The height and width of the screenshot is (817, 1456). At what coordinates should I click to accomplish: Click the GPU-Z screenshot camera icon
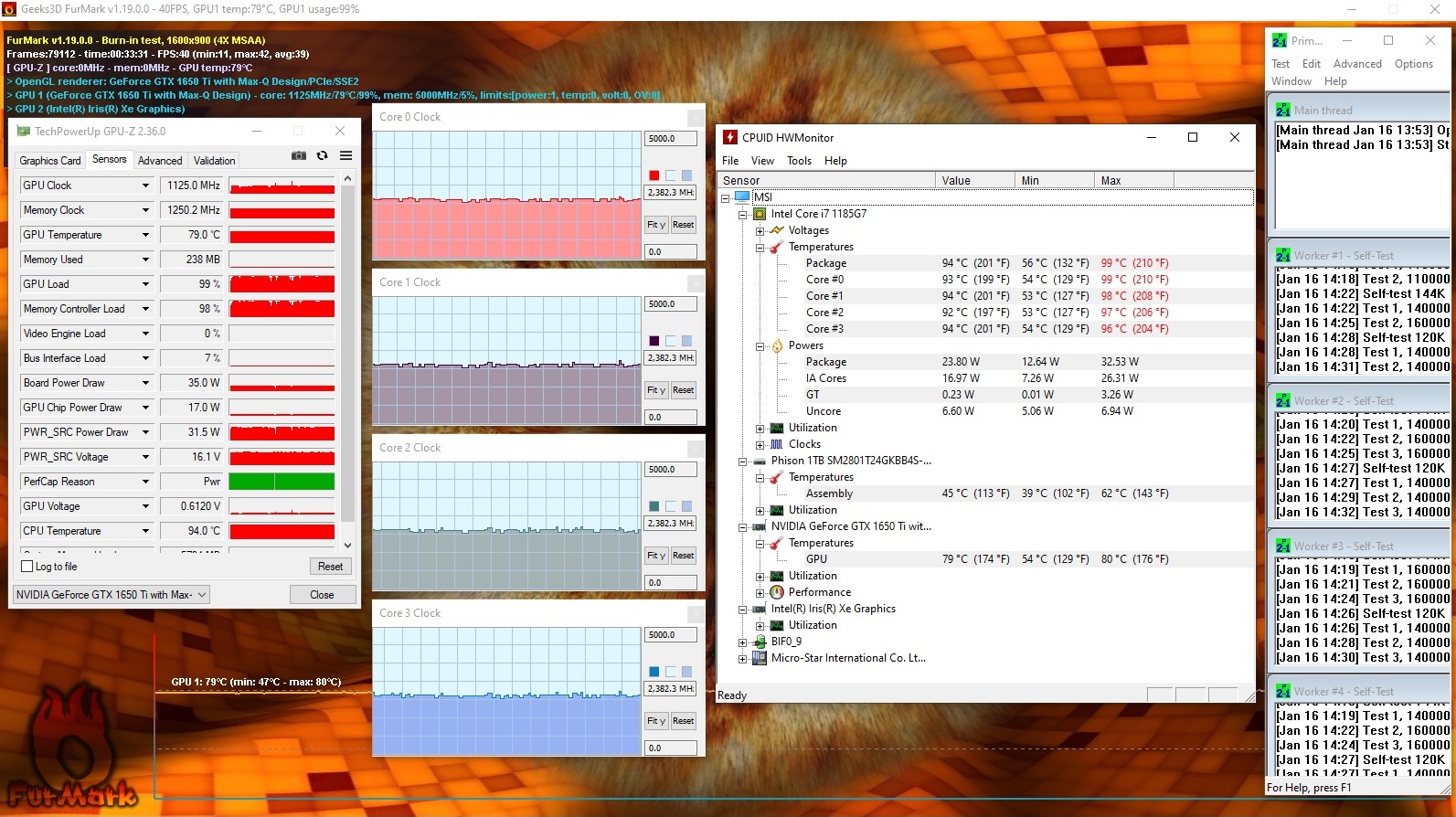tap(298, 156)
